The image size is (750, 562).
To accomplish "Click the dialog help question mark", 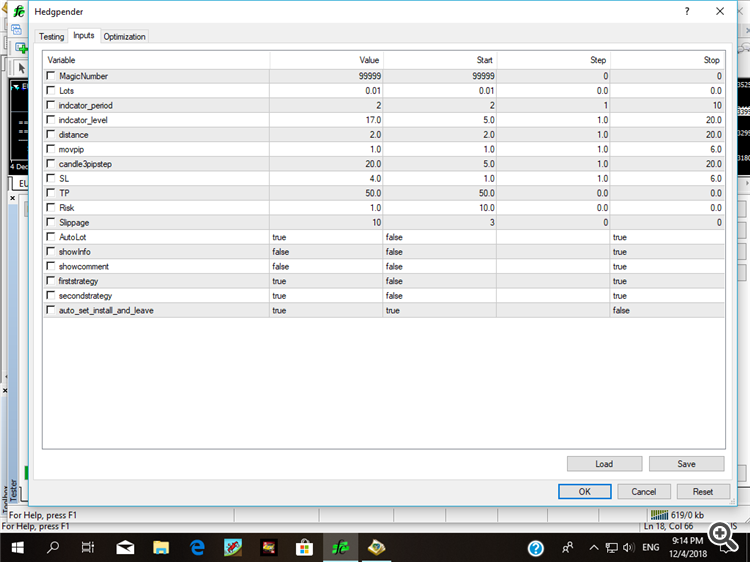I will tap(687, 11).
